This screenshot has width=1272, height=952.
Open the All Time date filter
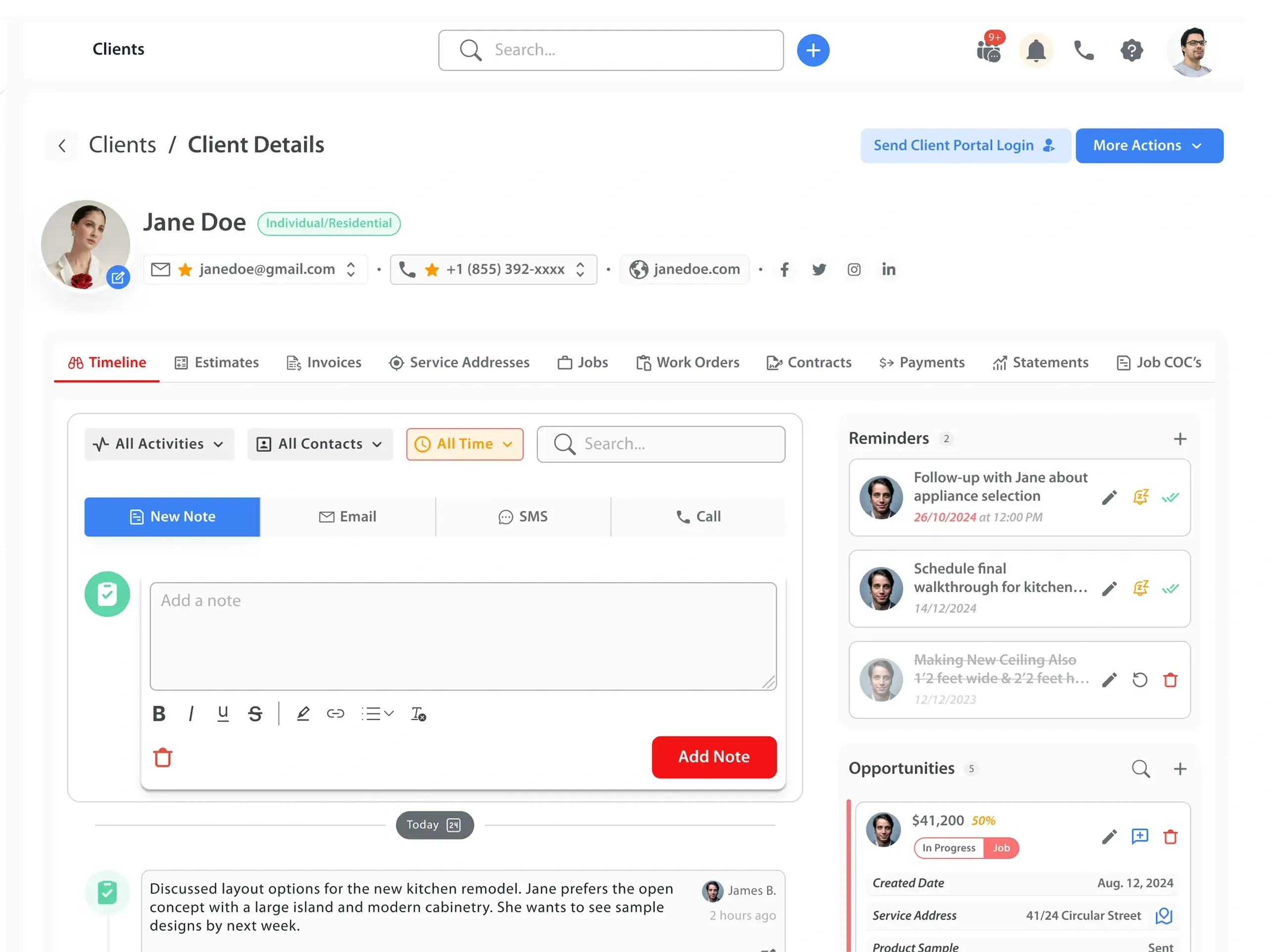[x=465, y=444]
